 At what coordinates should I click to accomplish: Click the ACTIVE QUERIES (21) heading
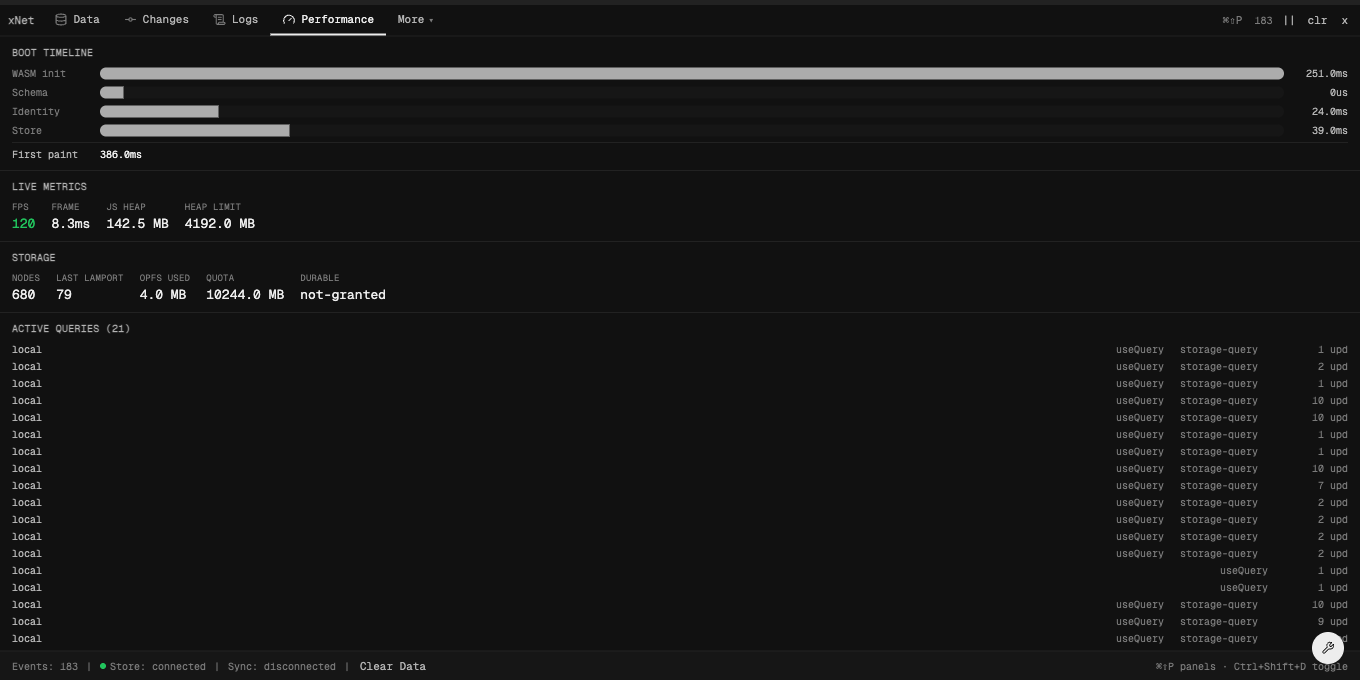tap(71, 329)
